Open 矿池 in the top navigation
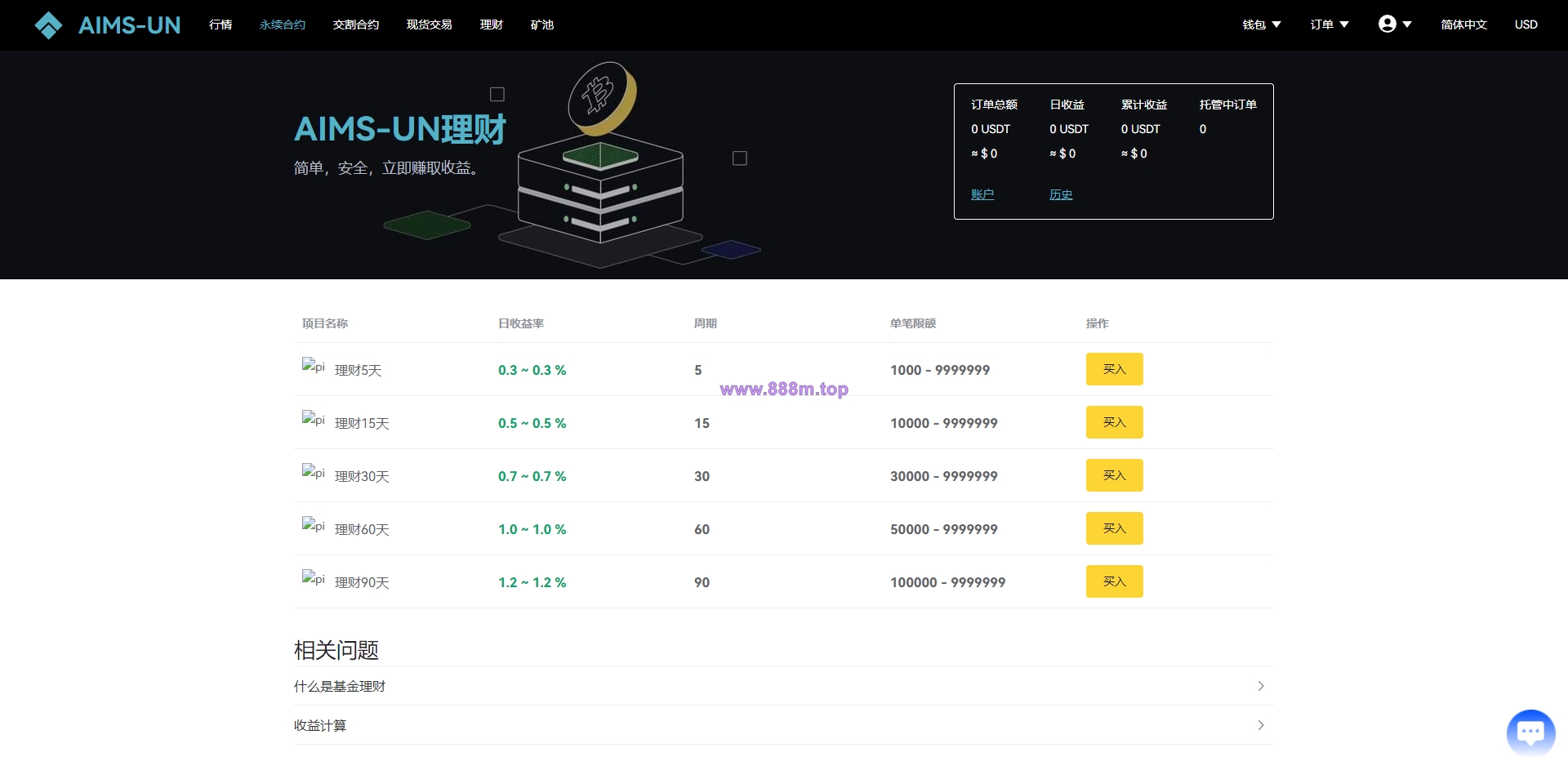 coord(542,24)
